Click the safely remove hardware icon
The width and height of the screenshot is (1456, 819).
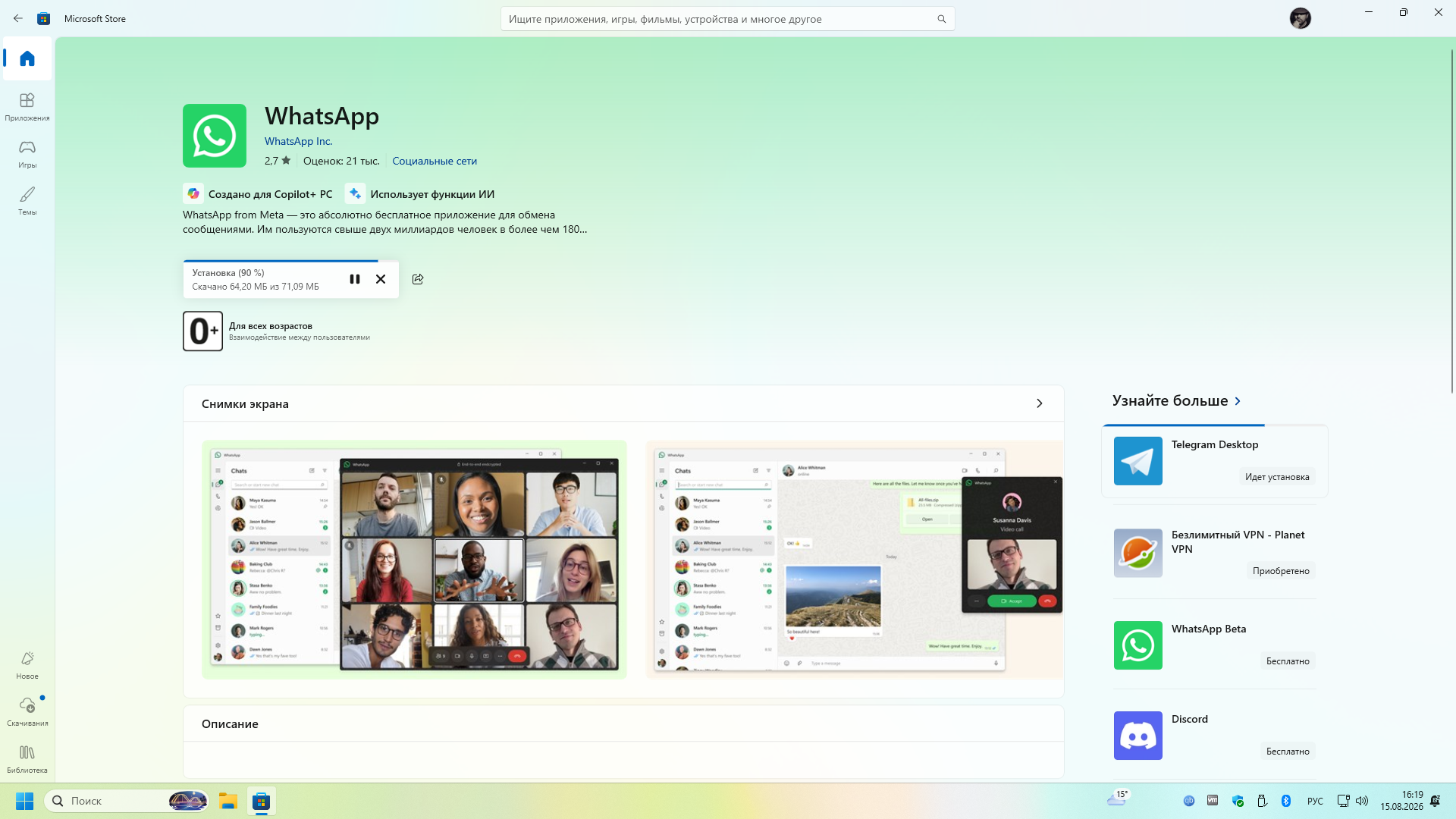[1262, 801]
